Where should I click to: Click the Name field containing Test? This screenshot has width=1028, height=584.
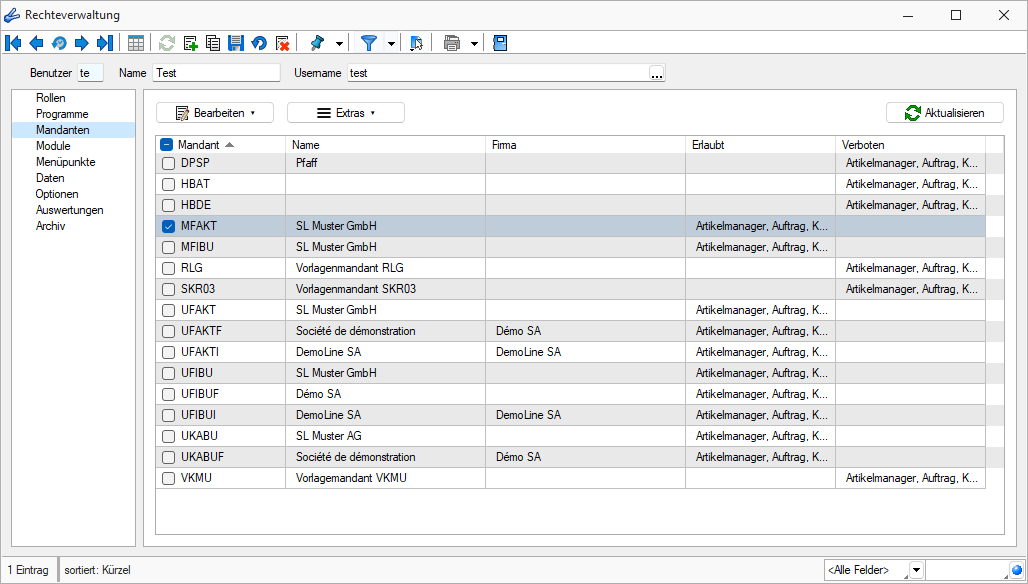[x=216, y=73]
